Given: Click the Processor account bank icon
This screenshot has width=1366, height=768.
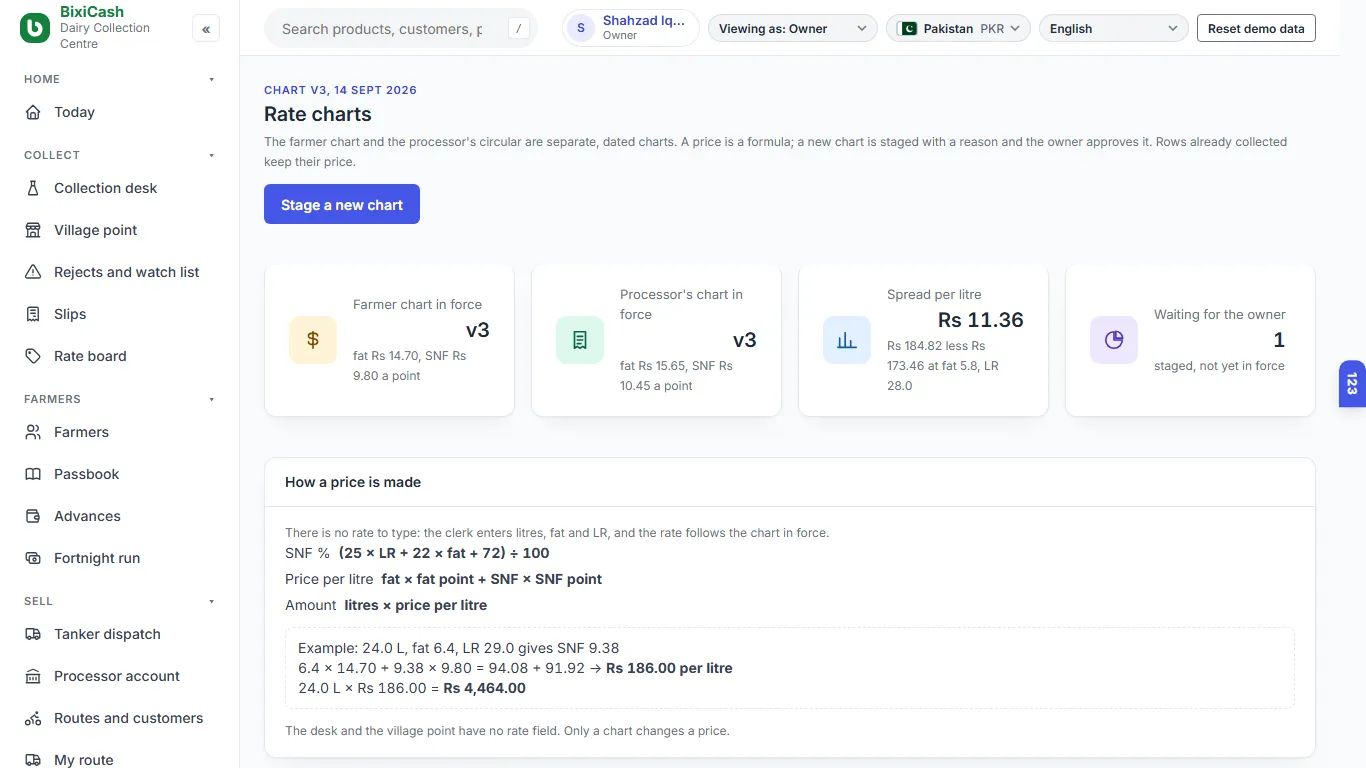Looking at the screenshot, I should 33,676.
